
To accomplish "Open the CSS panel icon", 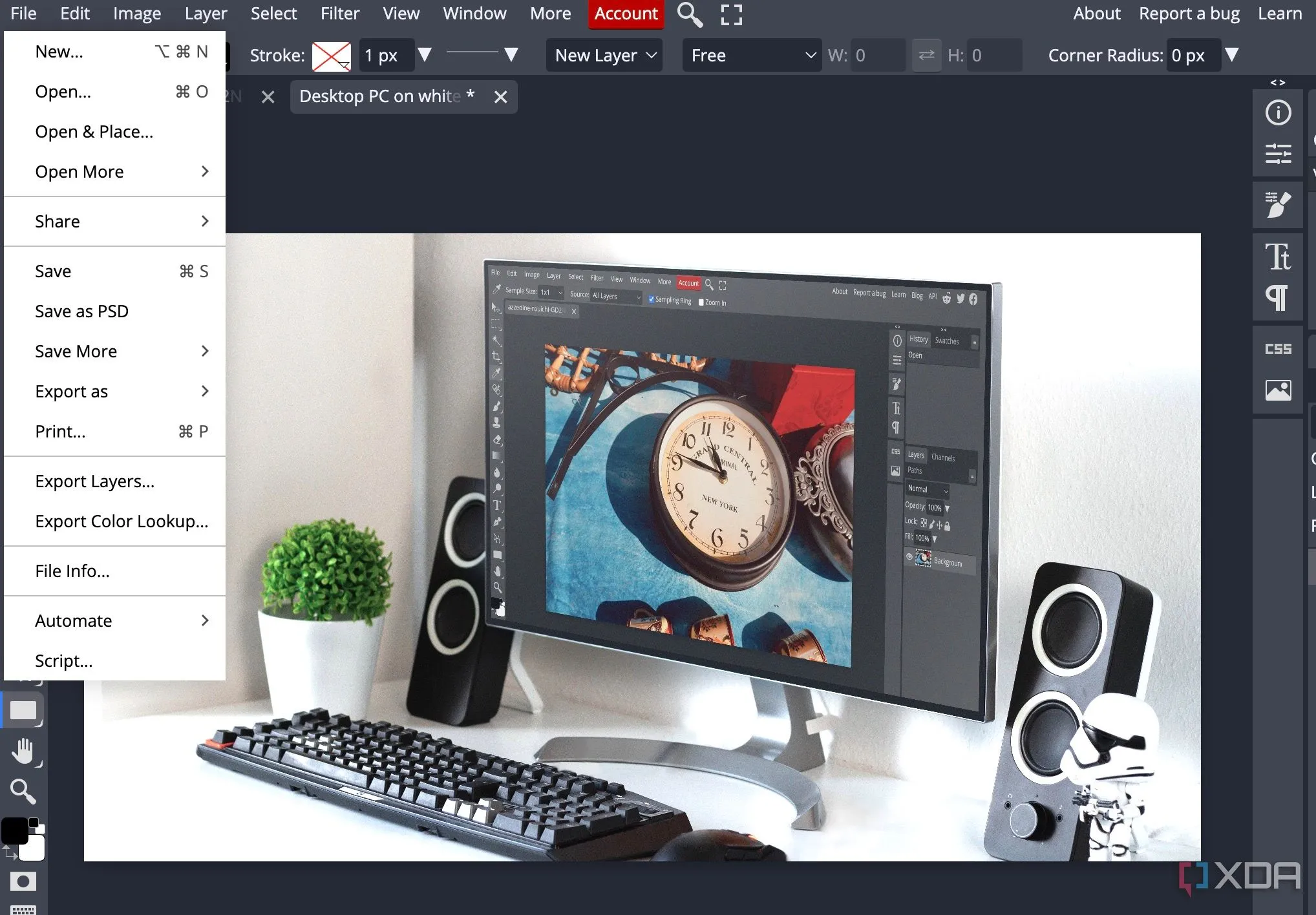I will pyautogui.click(x=1278, y=349).
